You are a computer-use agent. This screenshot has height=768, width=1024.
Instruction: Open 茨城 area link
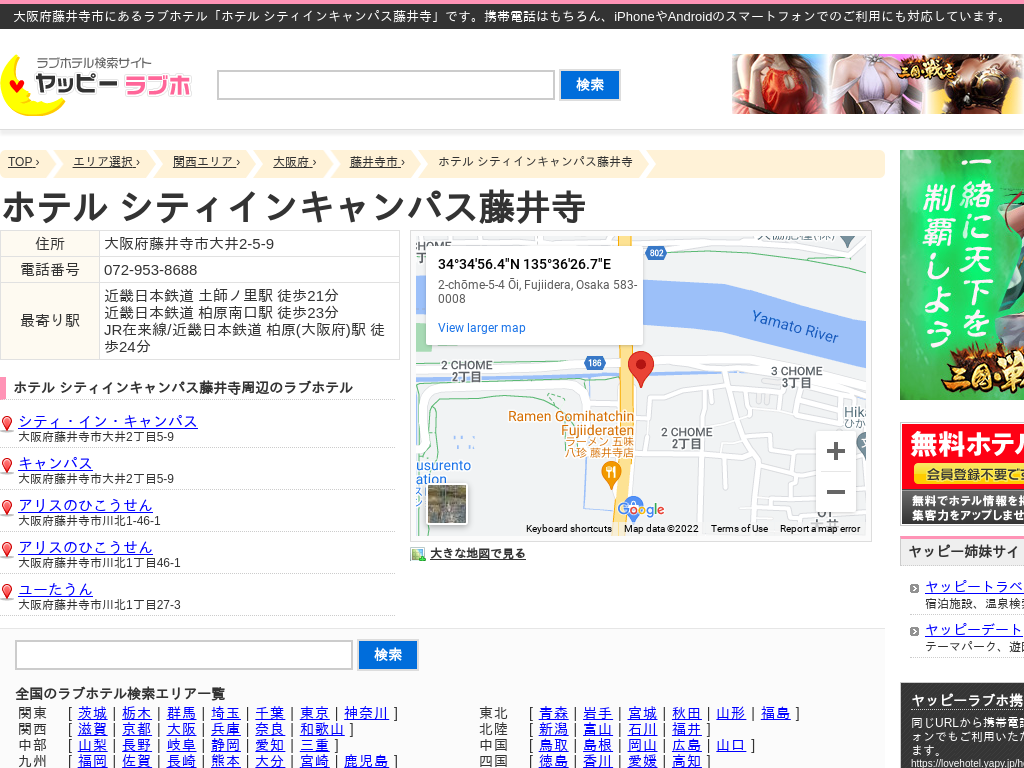pos(92,713)
